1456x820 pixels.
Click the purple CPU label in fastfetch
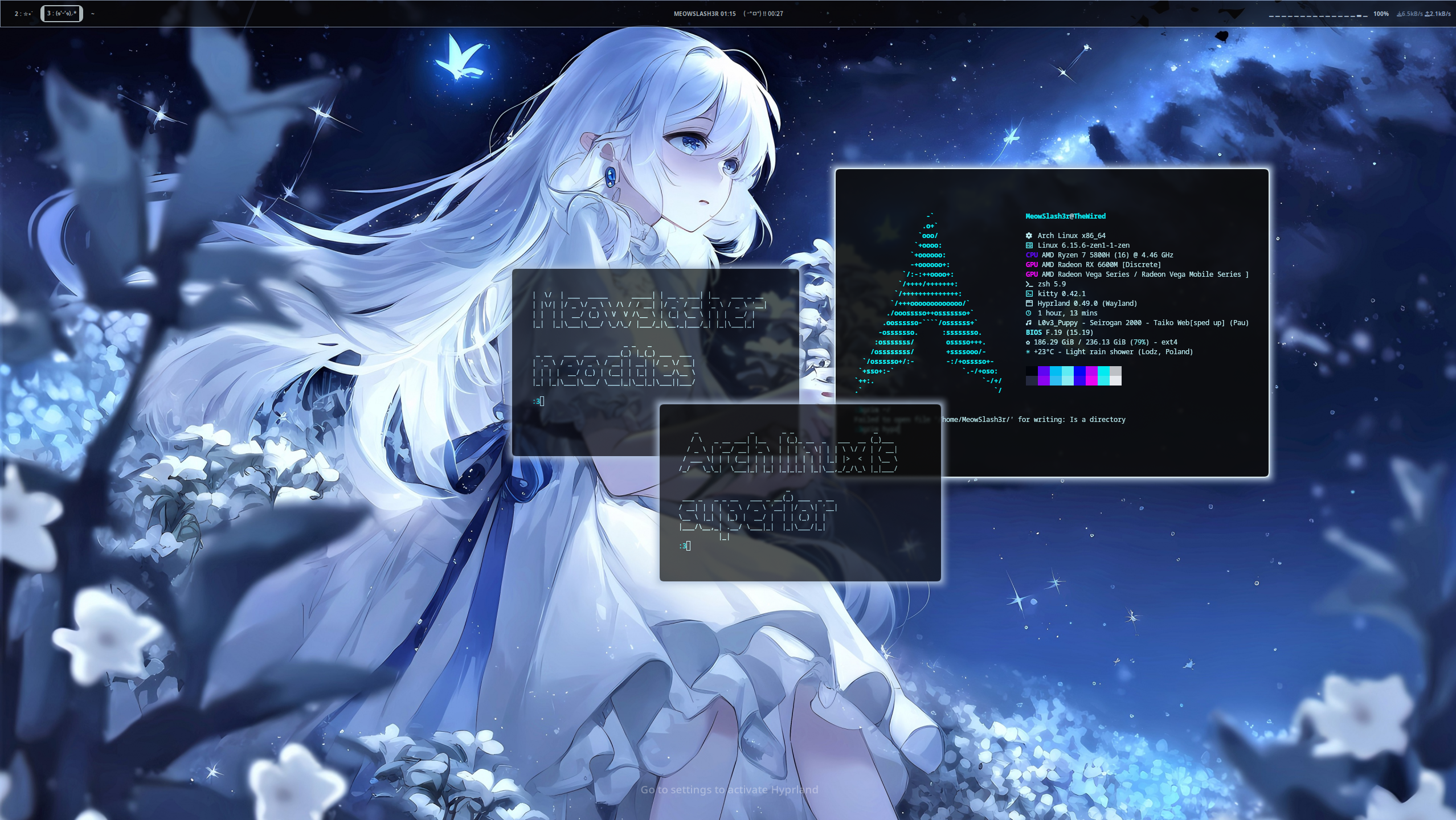tap(1032, 255)
